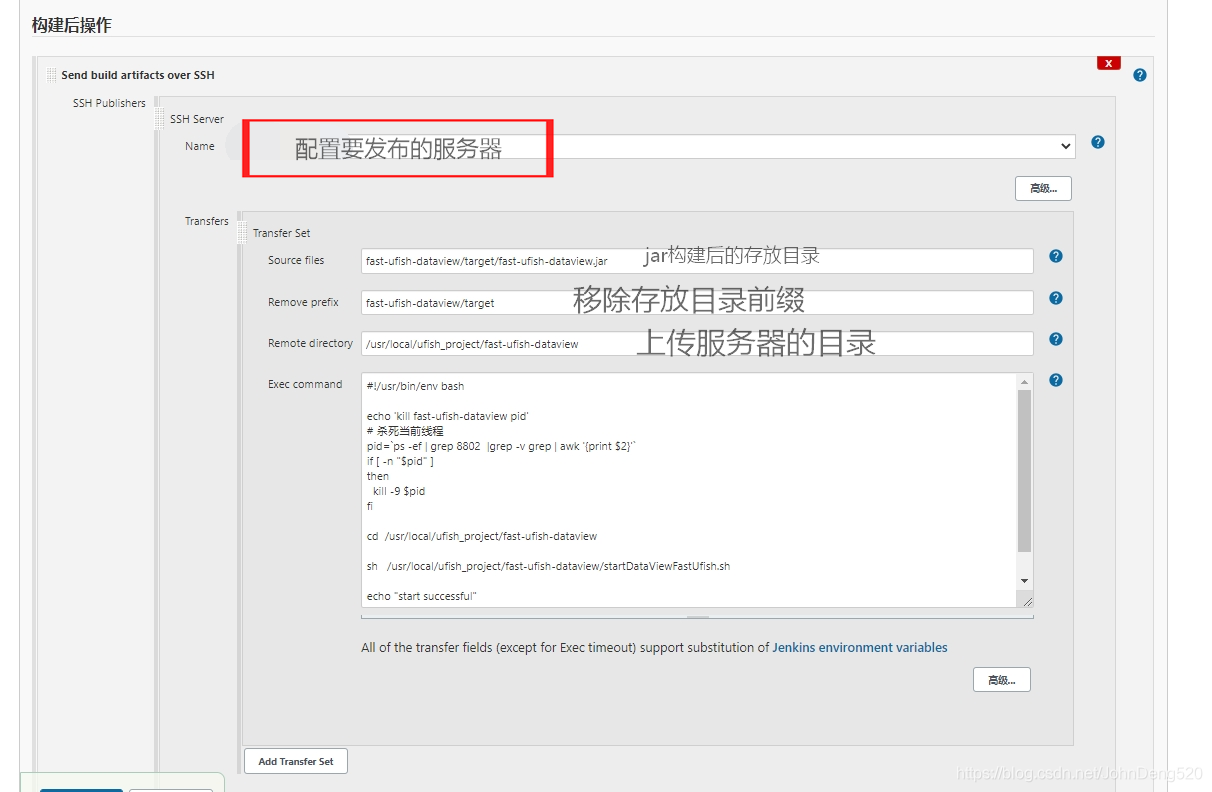This screenshot has width=1212, height=792.
Task: Click the 'Transfers' label
Action: pyautogui.click(x=207, y=221)
